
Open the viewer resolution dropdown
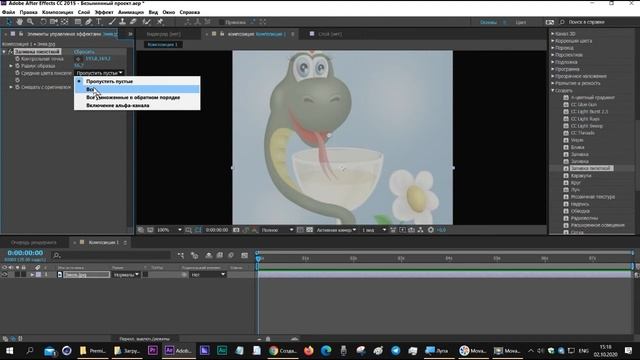click(x=277, y=230)
